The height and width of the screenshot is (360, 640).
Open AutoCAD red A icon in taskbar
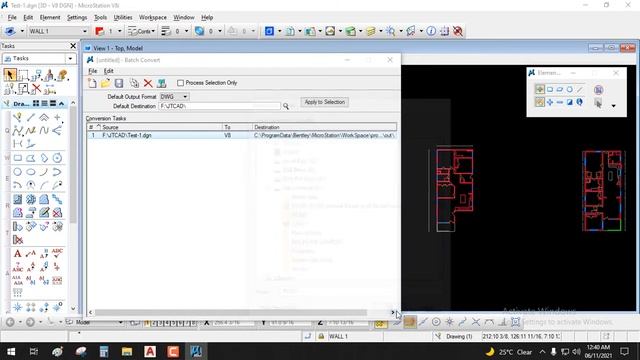point(150,351)
